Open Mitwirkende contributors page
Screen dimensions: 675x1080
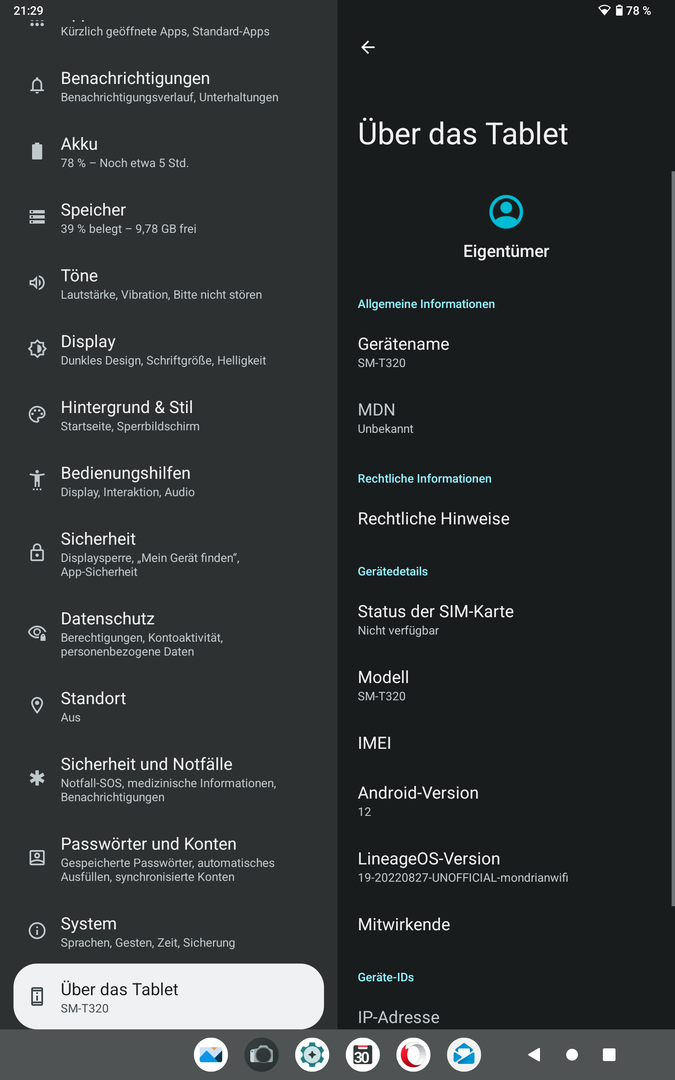(x=404, y=925)
